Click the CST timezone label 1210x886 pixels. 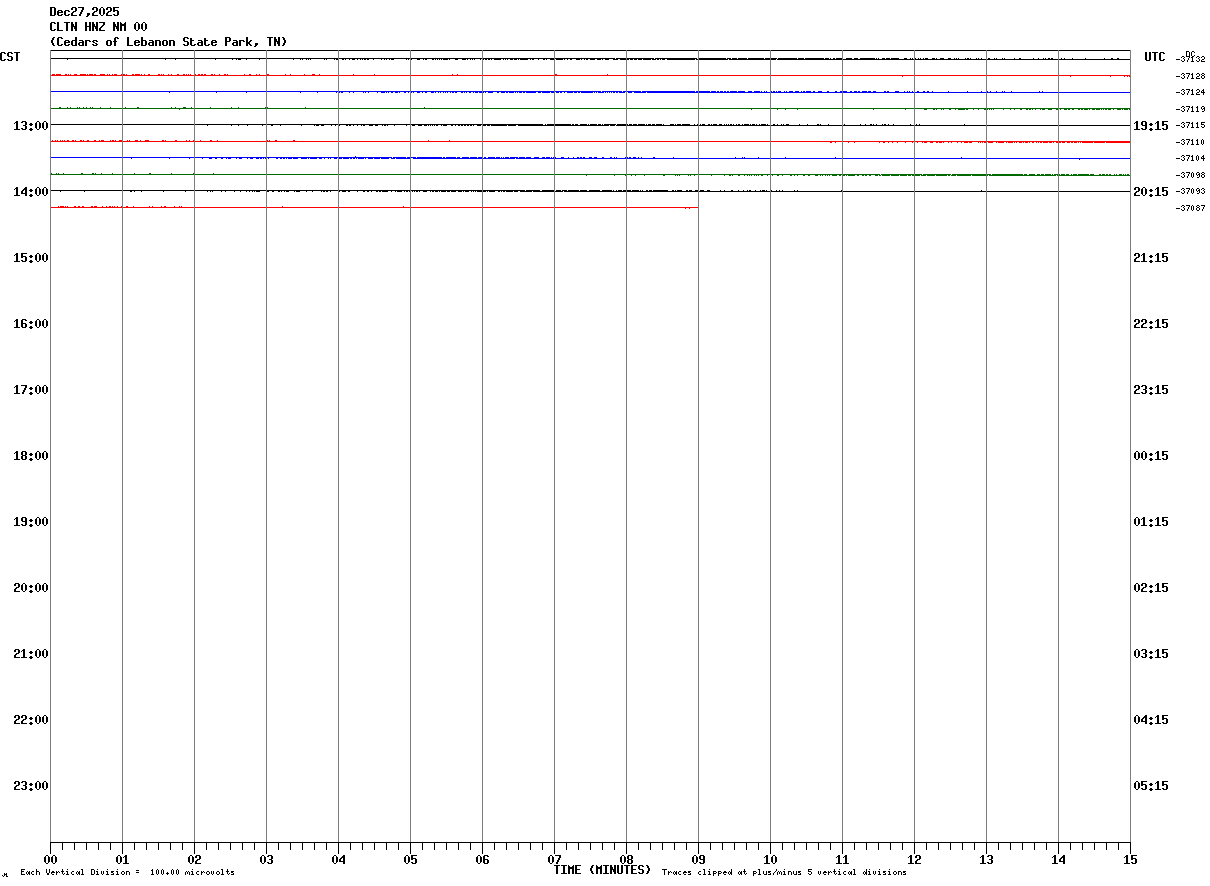10,57
